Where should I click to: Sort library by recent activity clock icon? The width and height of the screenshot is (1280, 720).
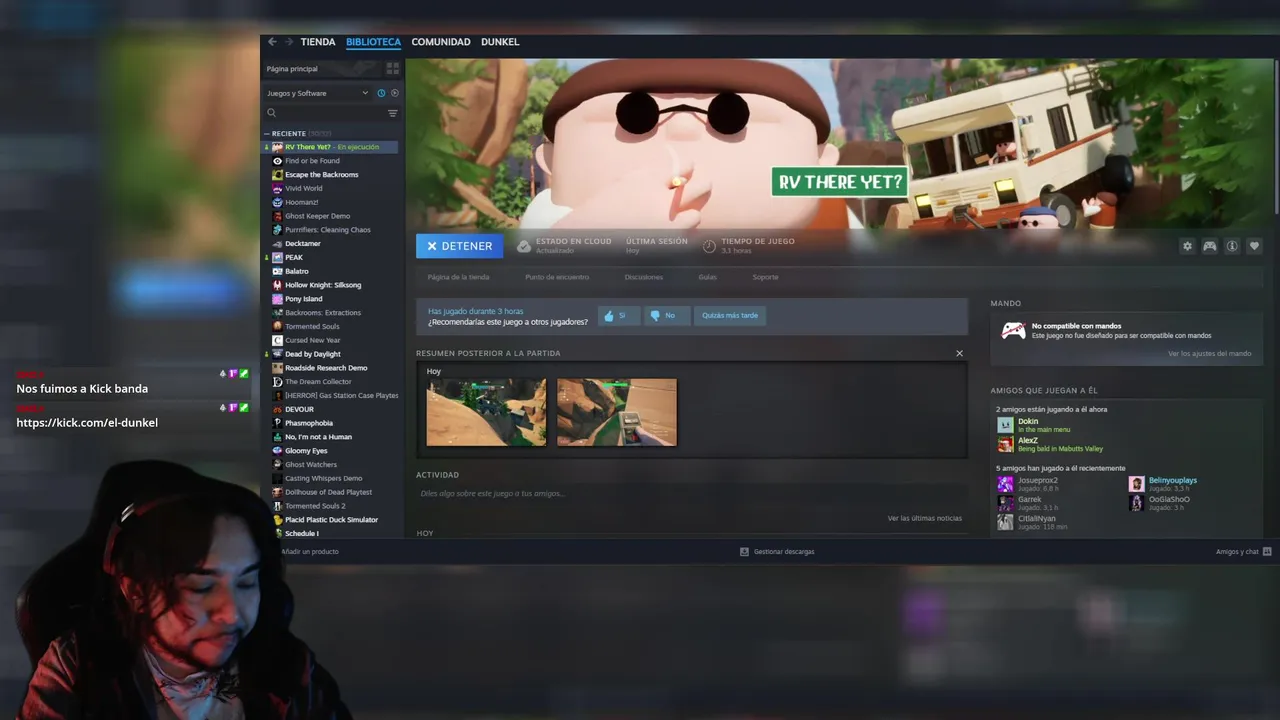[381, 93]
